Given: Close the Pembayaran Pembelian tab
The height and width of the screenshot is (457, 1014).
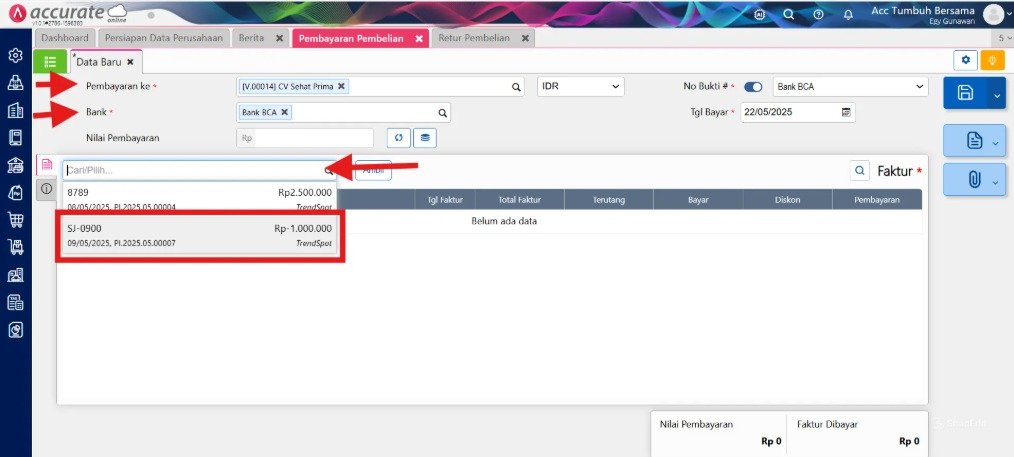Looking at the screenshot, I should click(418, 39).
